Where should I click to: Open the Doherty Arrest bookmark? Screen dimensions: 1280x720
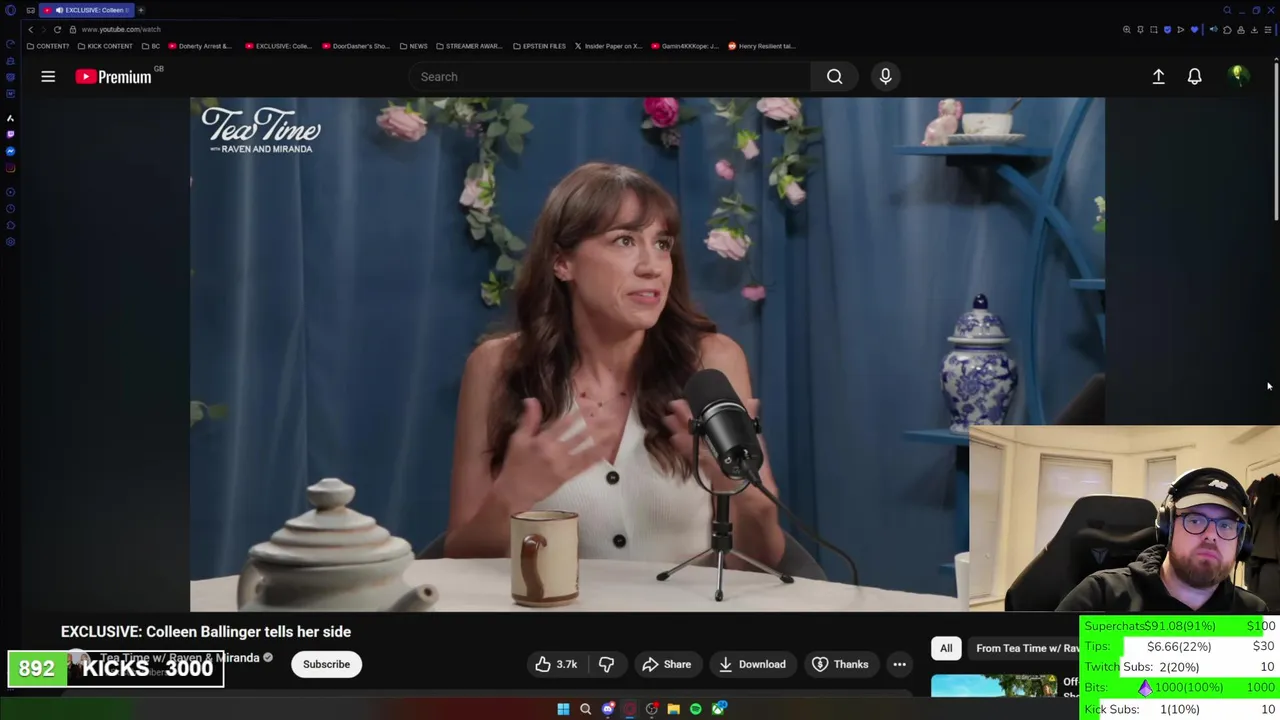pyautogui.click(x=200, y=46)
